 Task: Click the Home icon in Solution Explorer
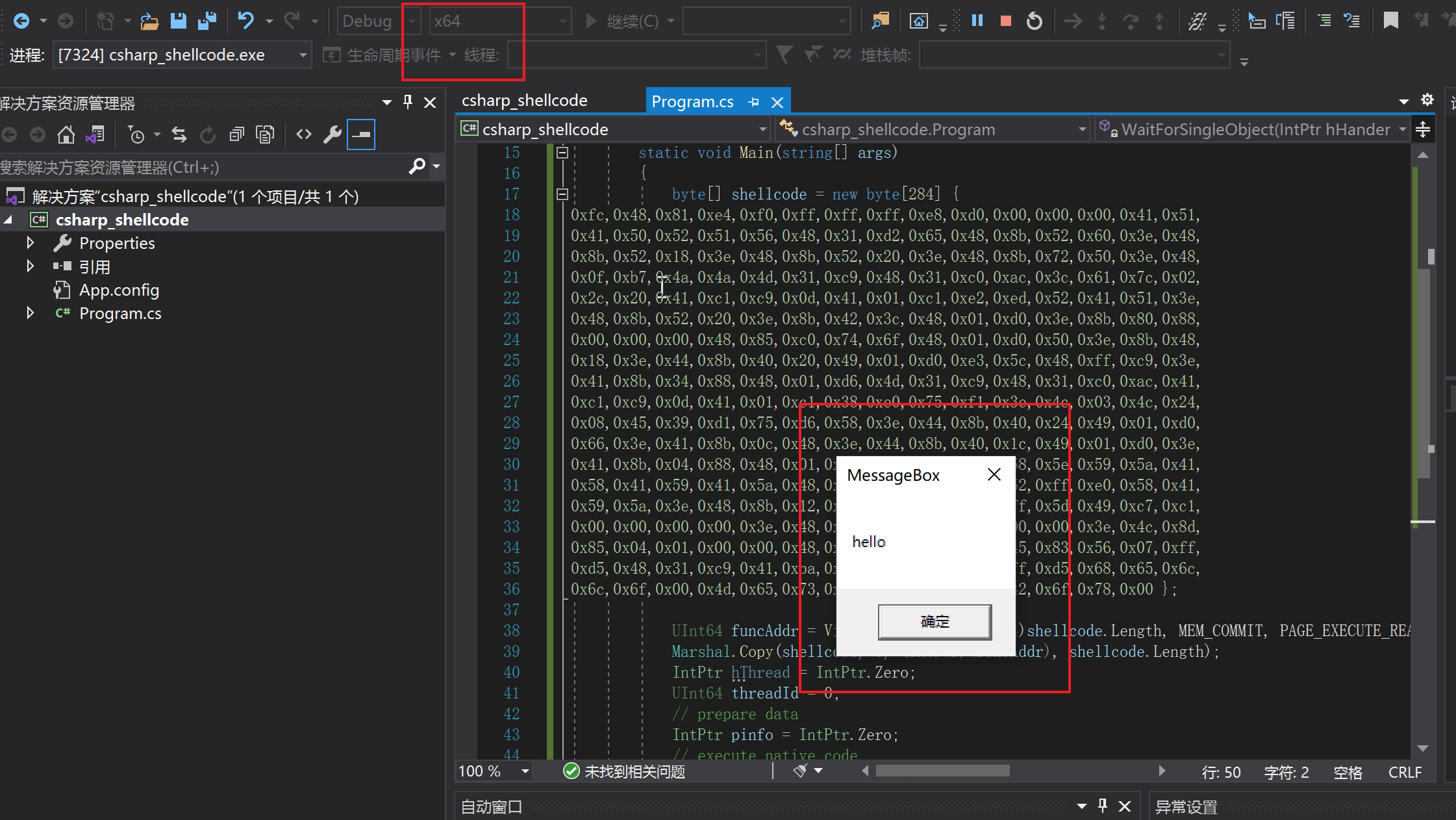(66, 135)
